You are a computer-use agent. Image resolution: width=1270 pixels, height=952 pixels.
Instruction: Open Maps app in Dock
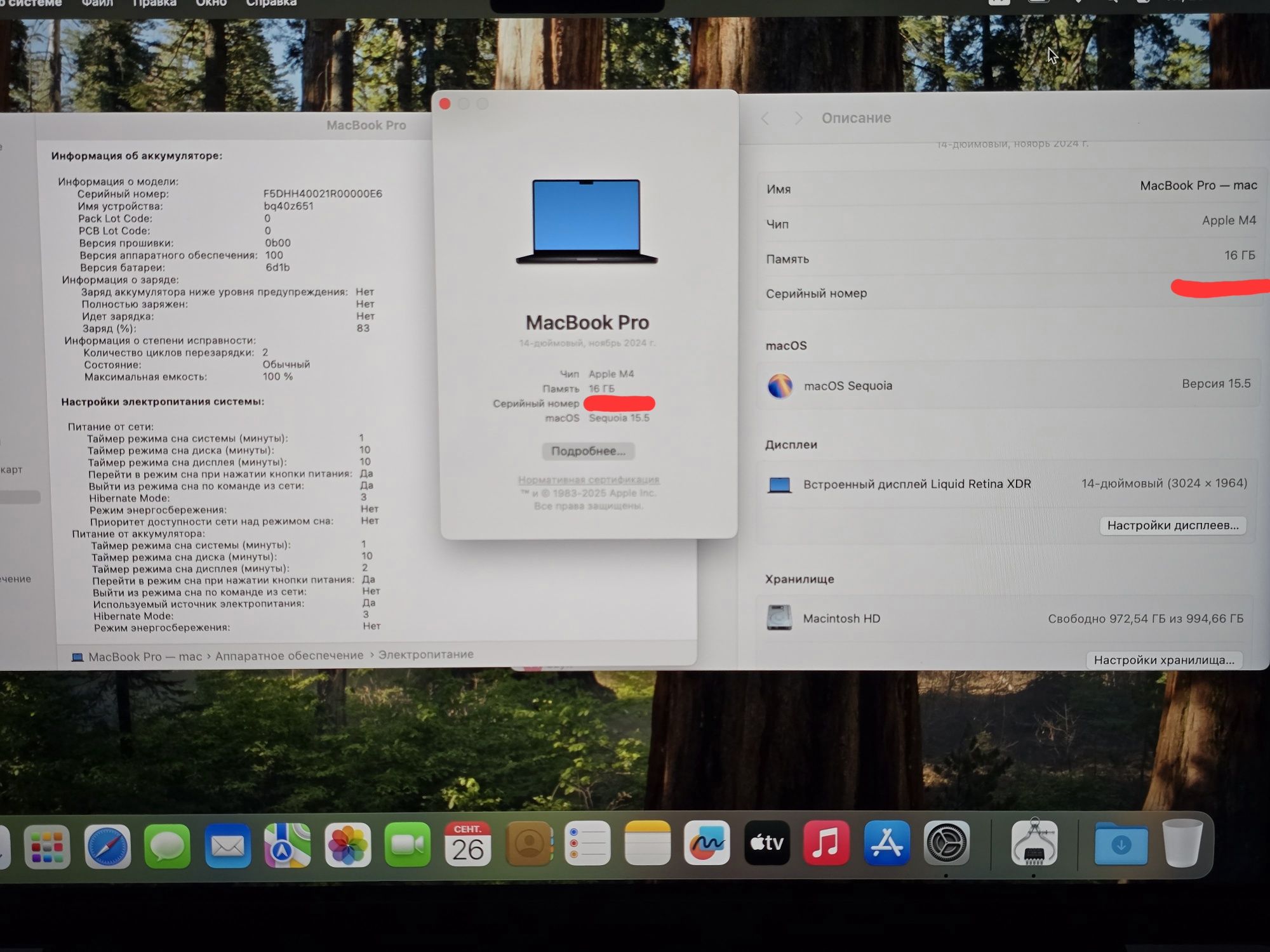[288, 845]
